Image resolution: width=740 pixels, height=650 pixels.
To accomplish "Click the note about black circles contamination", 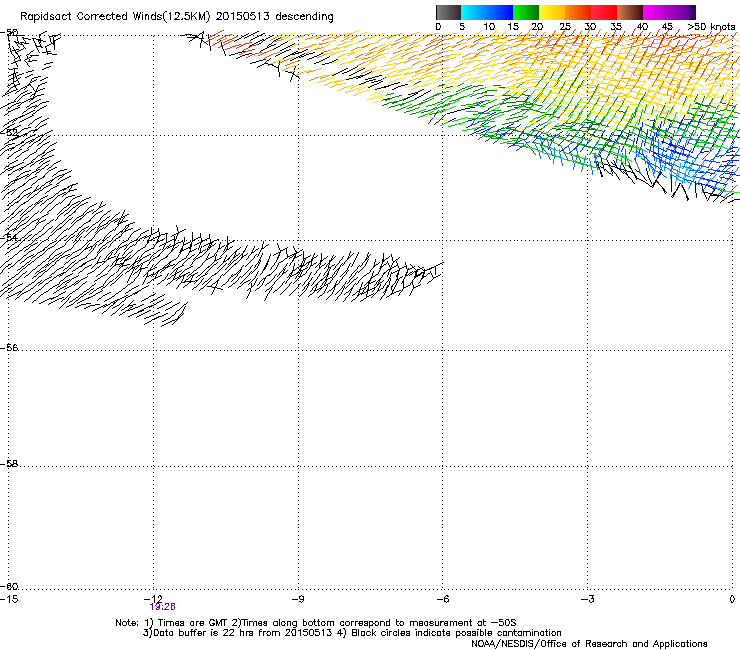I will [x=456, y=633].
